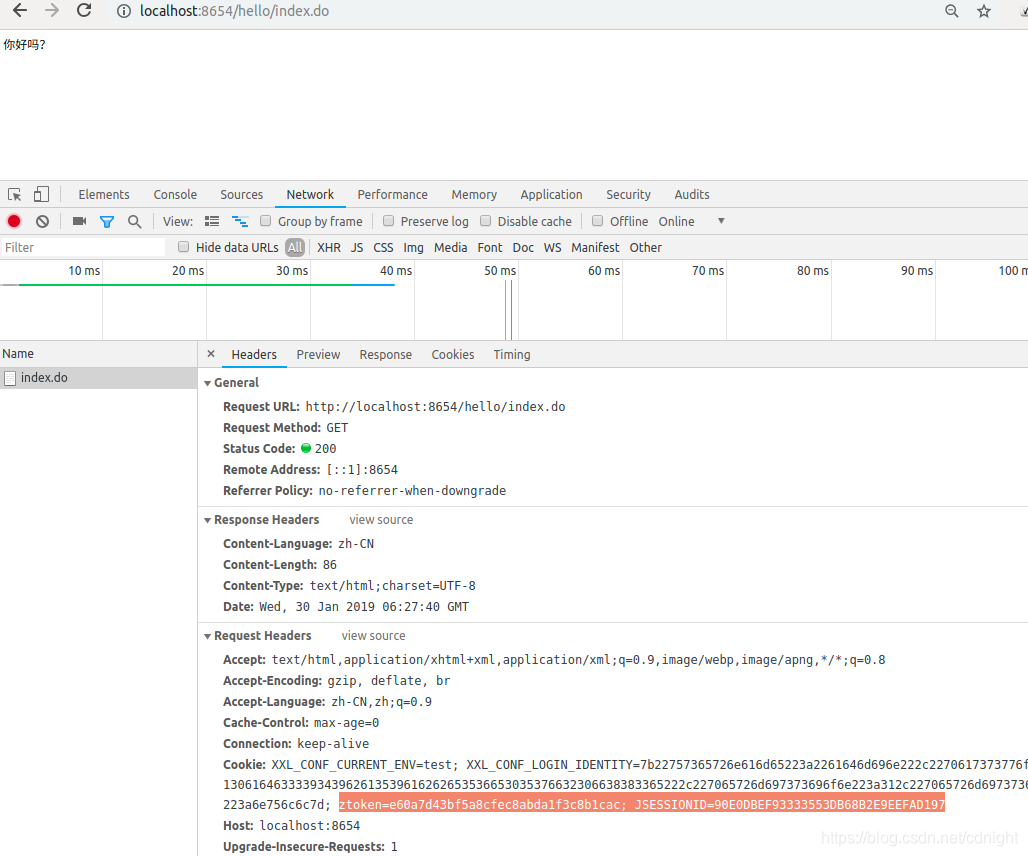
Task: Check Hide data URLs
Action: (184, 246)
